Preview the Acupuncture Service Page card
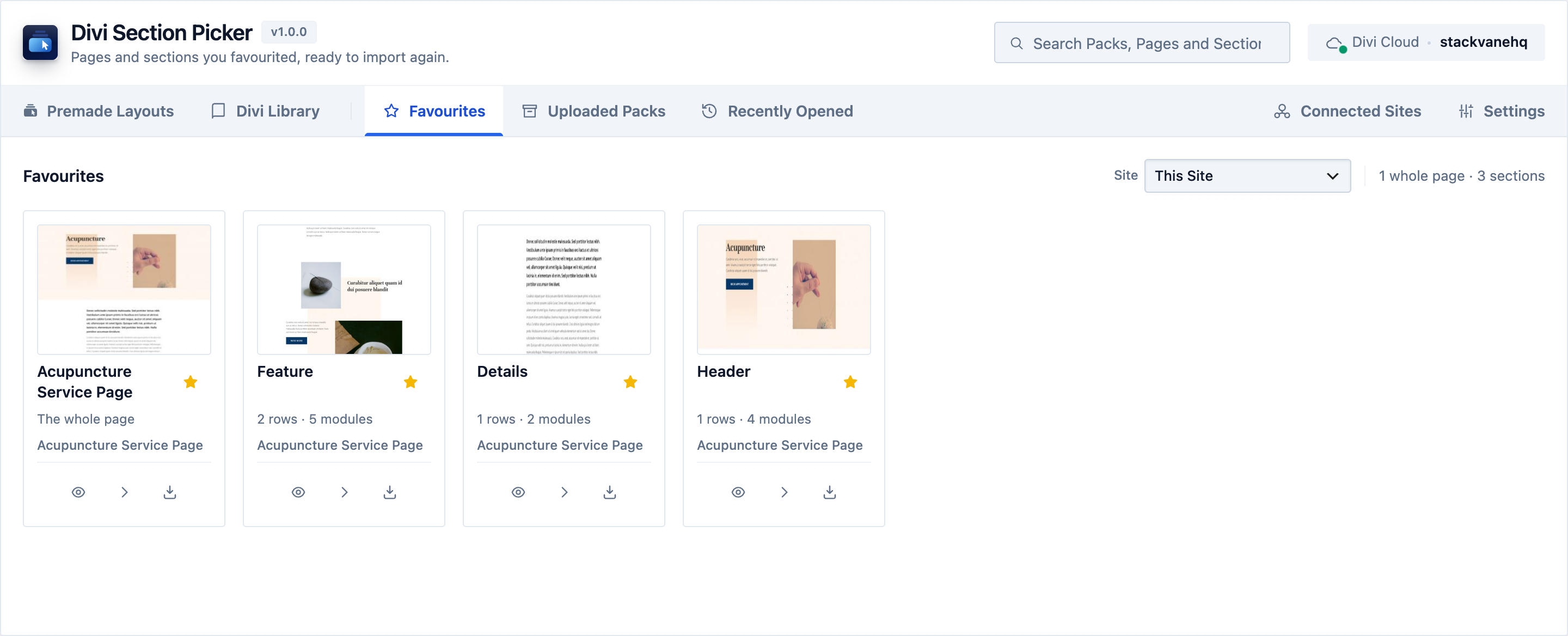The width and height of the screenshot is (1568, 636). pyautogui.click(x=78, y=492)
